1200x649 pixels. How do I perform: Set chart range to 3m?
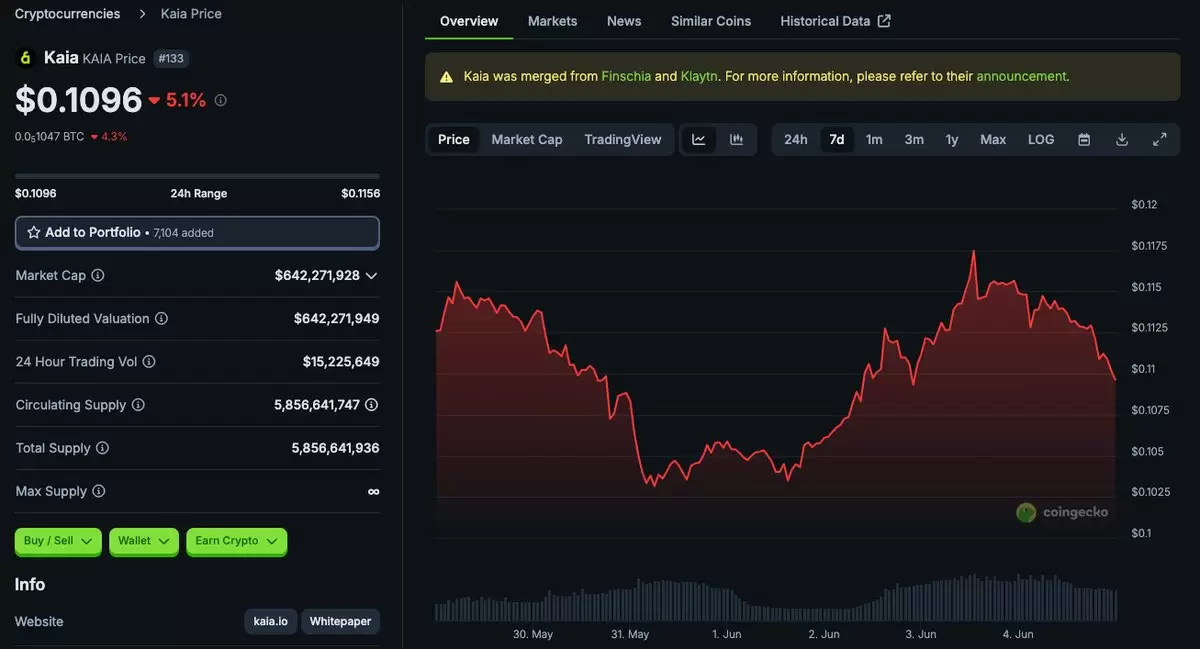coord(914,140)
